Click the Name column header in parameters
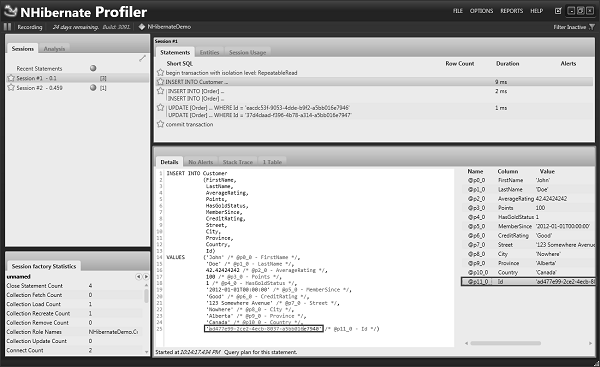The image size is (600, 367). pyautogui.click(x=475, y=171)
